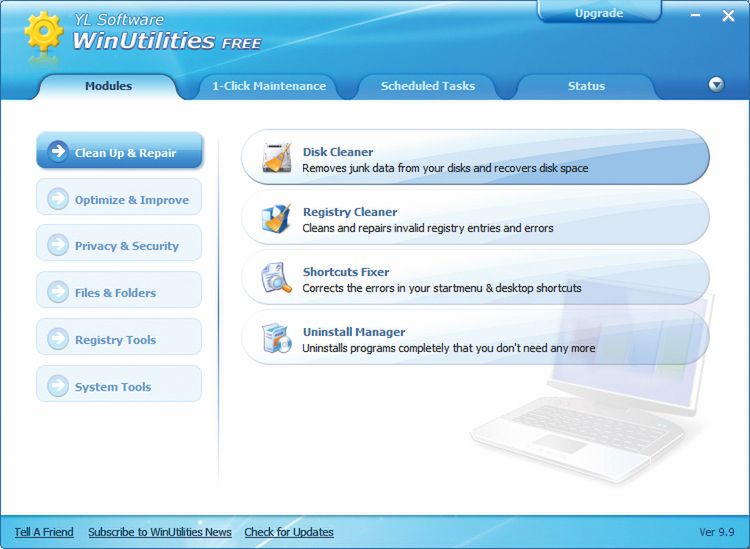The image size is (750, 549).
Task: Open the System Tools category
Action: click(x=119, y=384)
